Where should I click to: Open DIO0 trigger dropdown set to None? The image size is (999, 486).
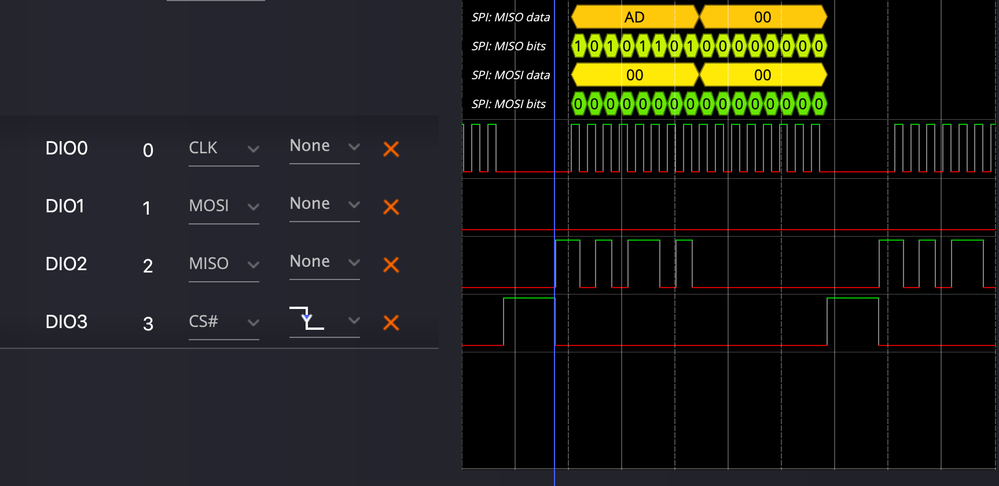click(324, 147)
